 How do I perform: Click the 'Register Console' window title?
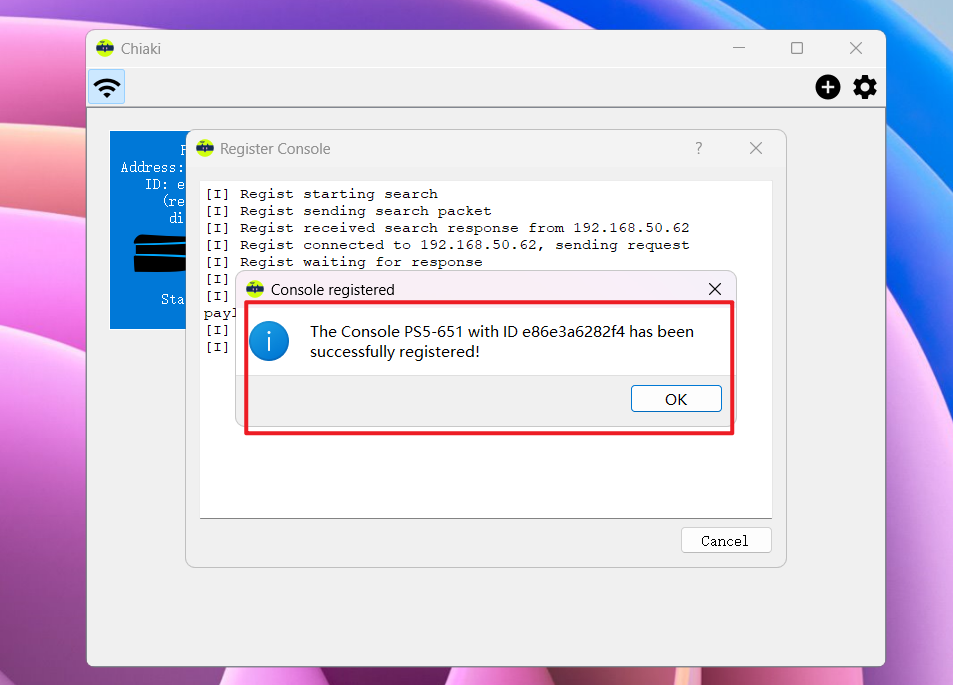[275, 149]
